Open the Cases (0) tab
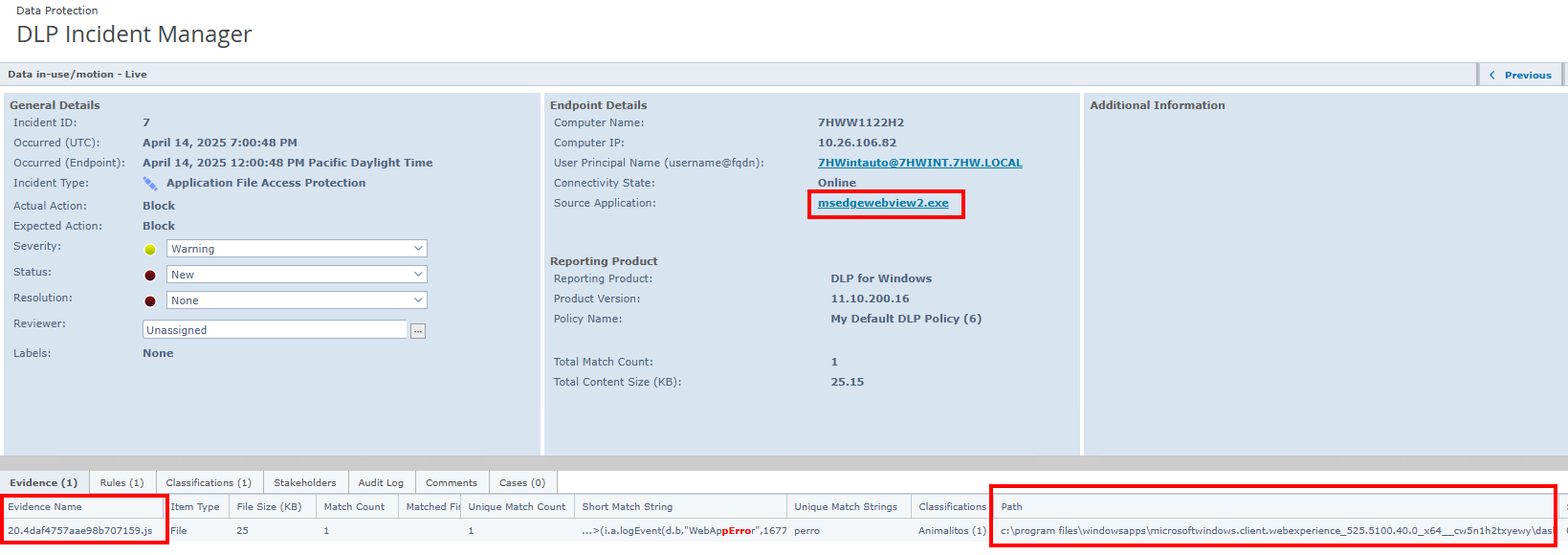 coord(522,482)
